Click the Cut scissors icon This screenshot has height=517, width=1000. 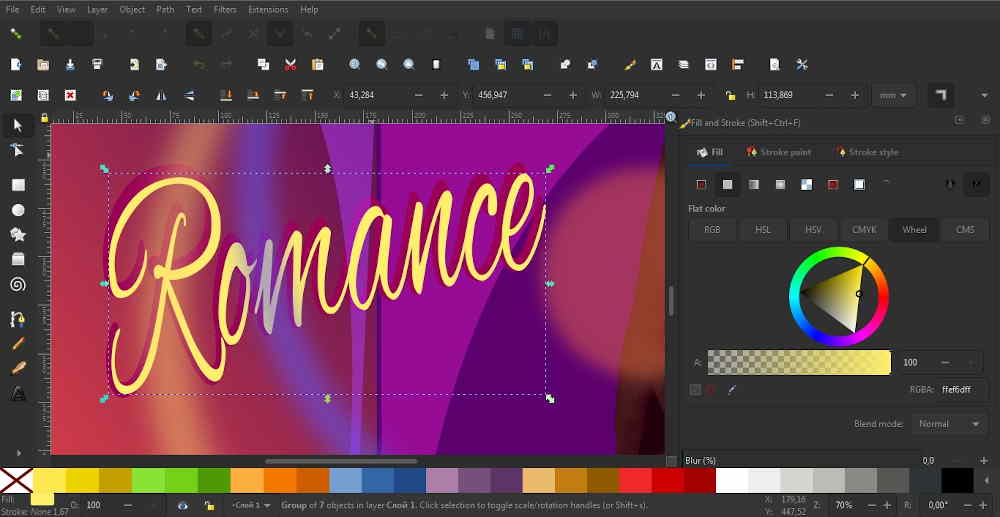(x=290, y=65)
